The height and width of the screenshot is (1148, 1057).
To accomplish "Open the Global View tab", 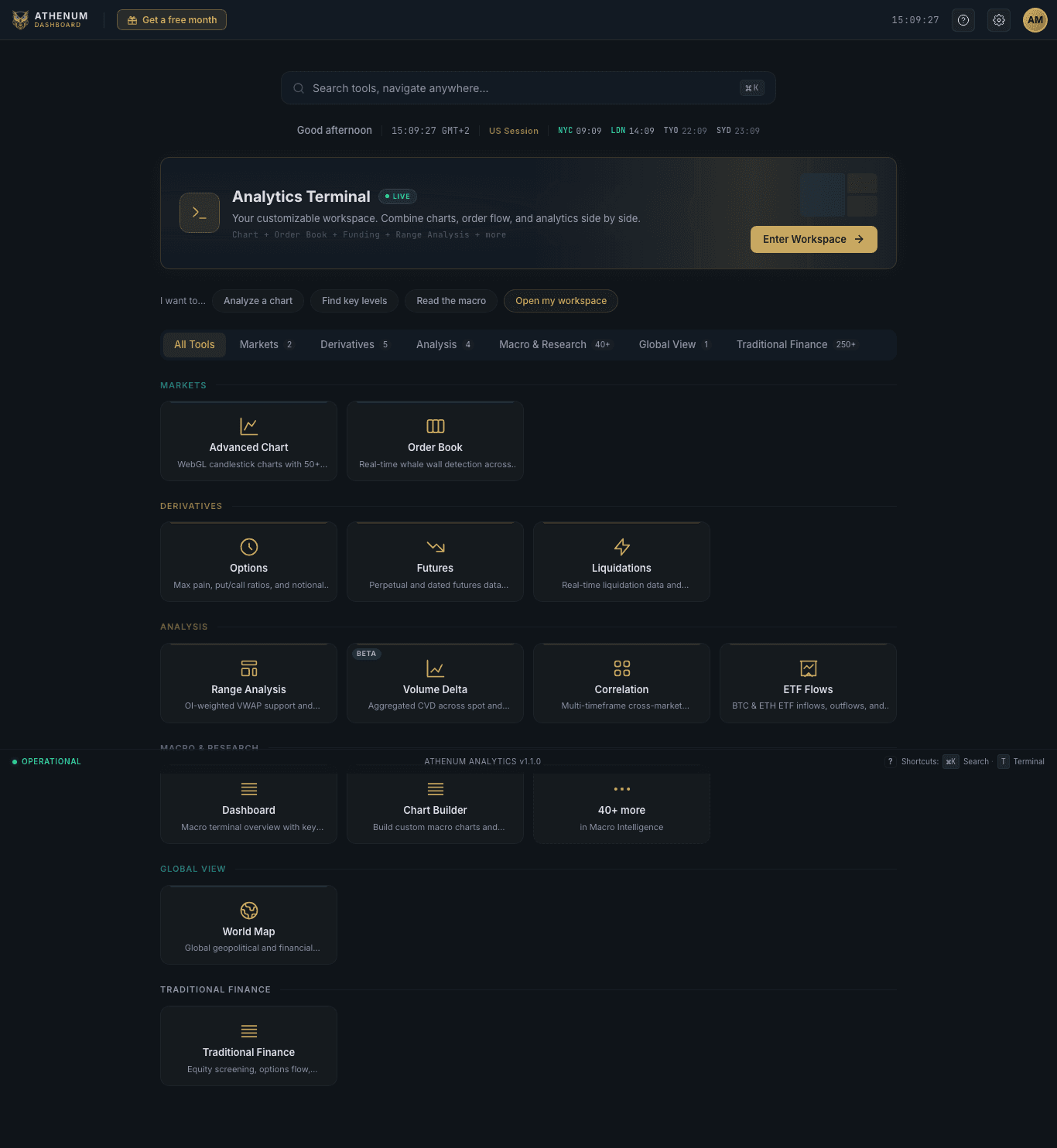I will click(x=674, y=344).
